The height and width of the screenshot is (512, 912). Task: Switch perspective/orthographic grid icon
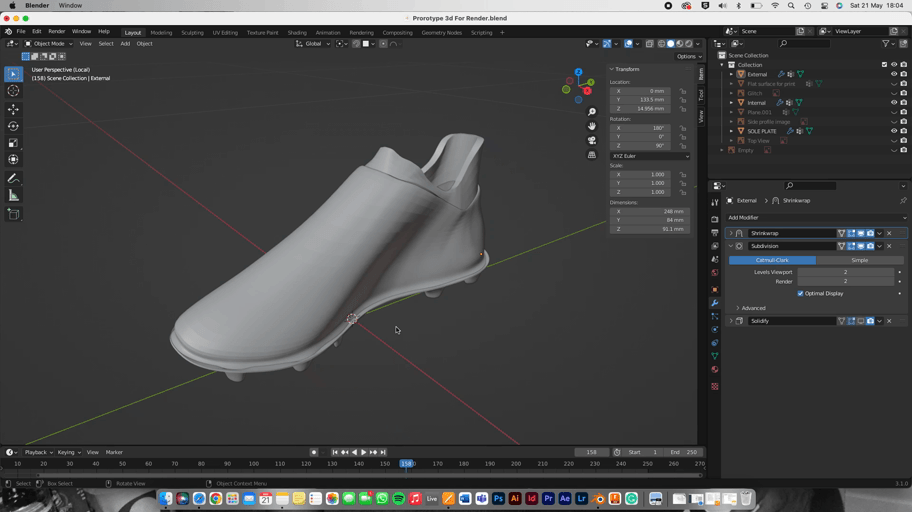point(592,155)
